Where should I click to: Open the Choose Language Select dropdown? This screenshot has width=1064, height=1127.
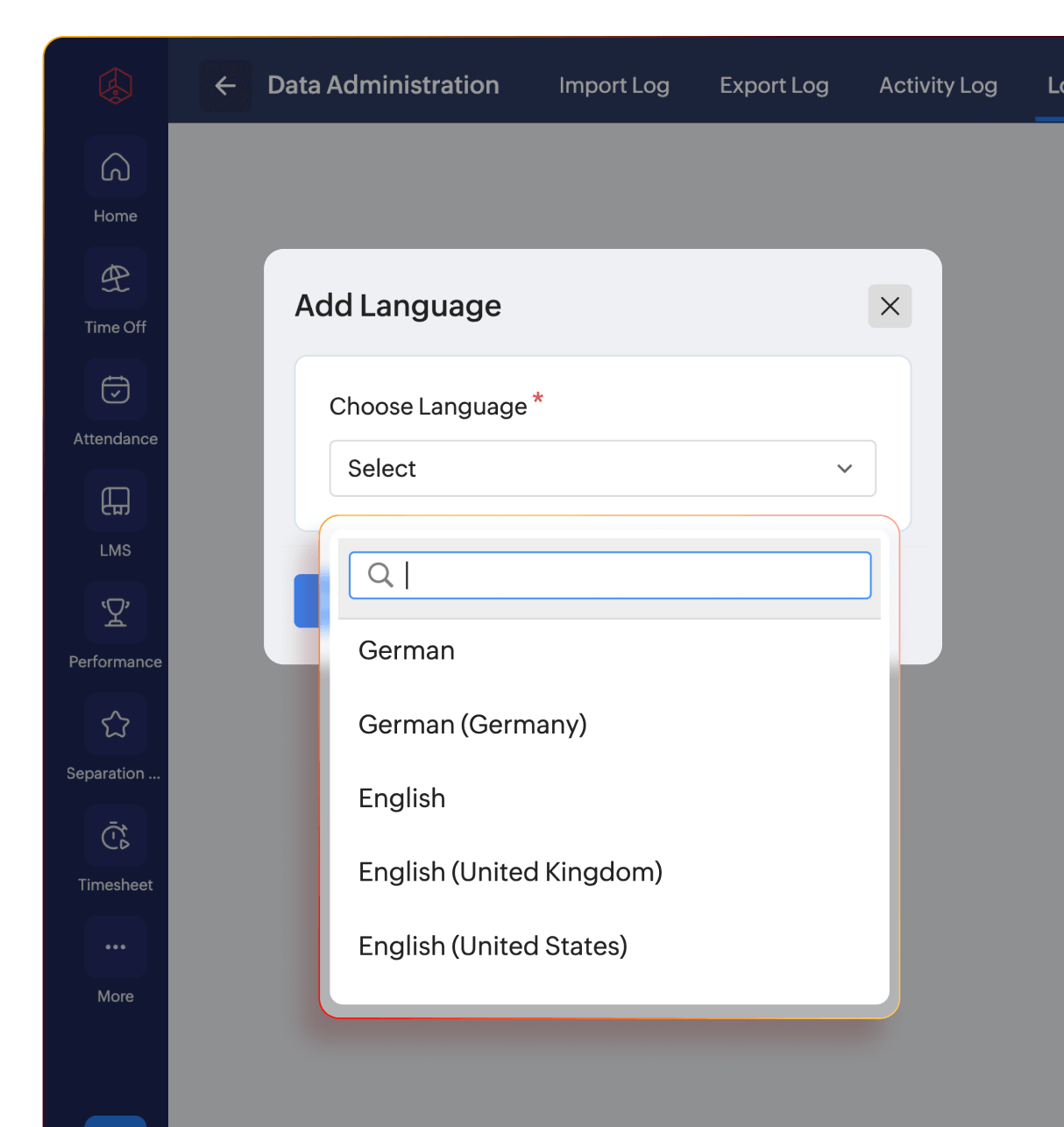pyautogui.click(x=602, y=468)
